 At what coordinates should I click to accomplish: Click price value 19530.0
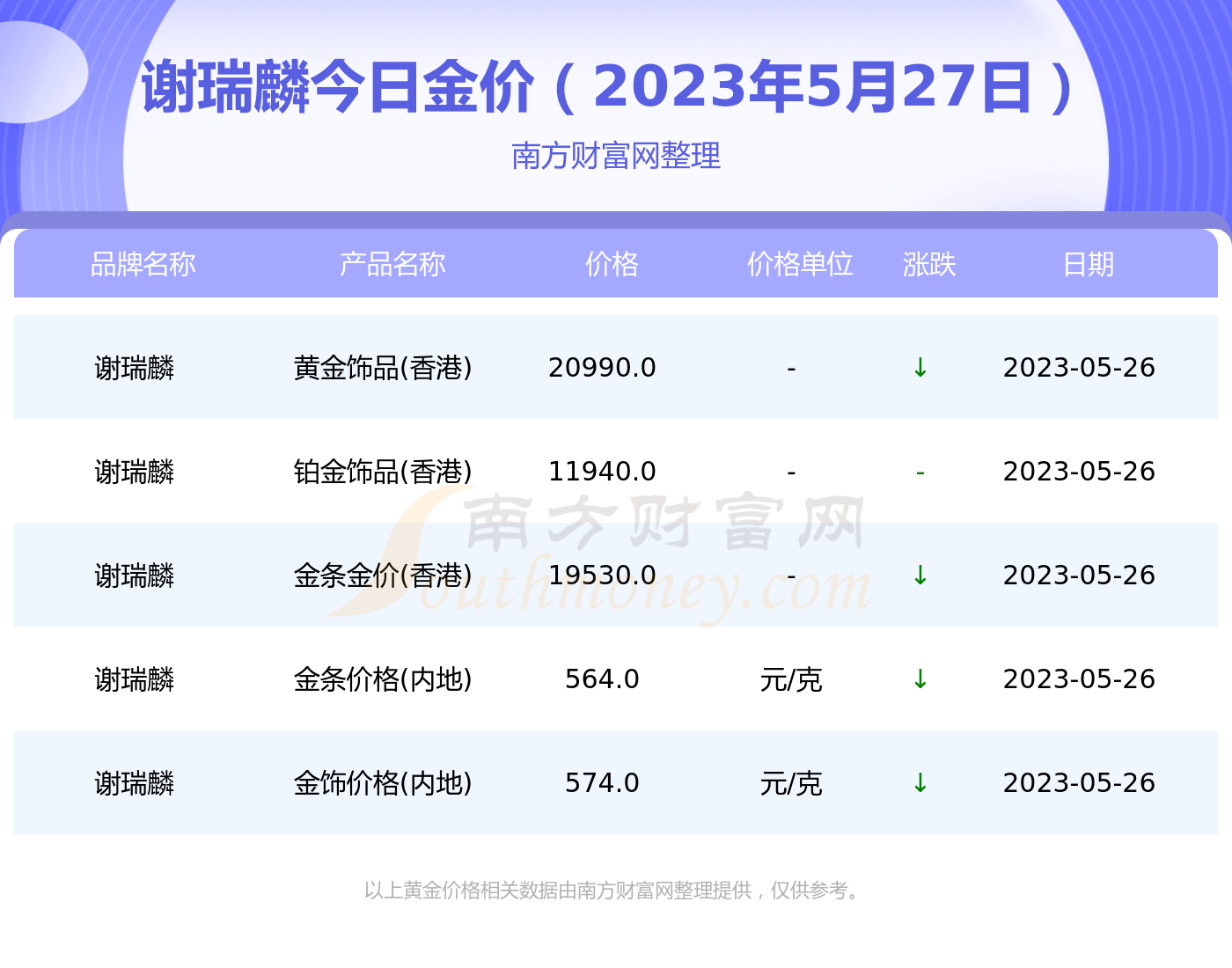point(602,576)
